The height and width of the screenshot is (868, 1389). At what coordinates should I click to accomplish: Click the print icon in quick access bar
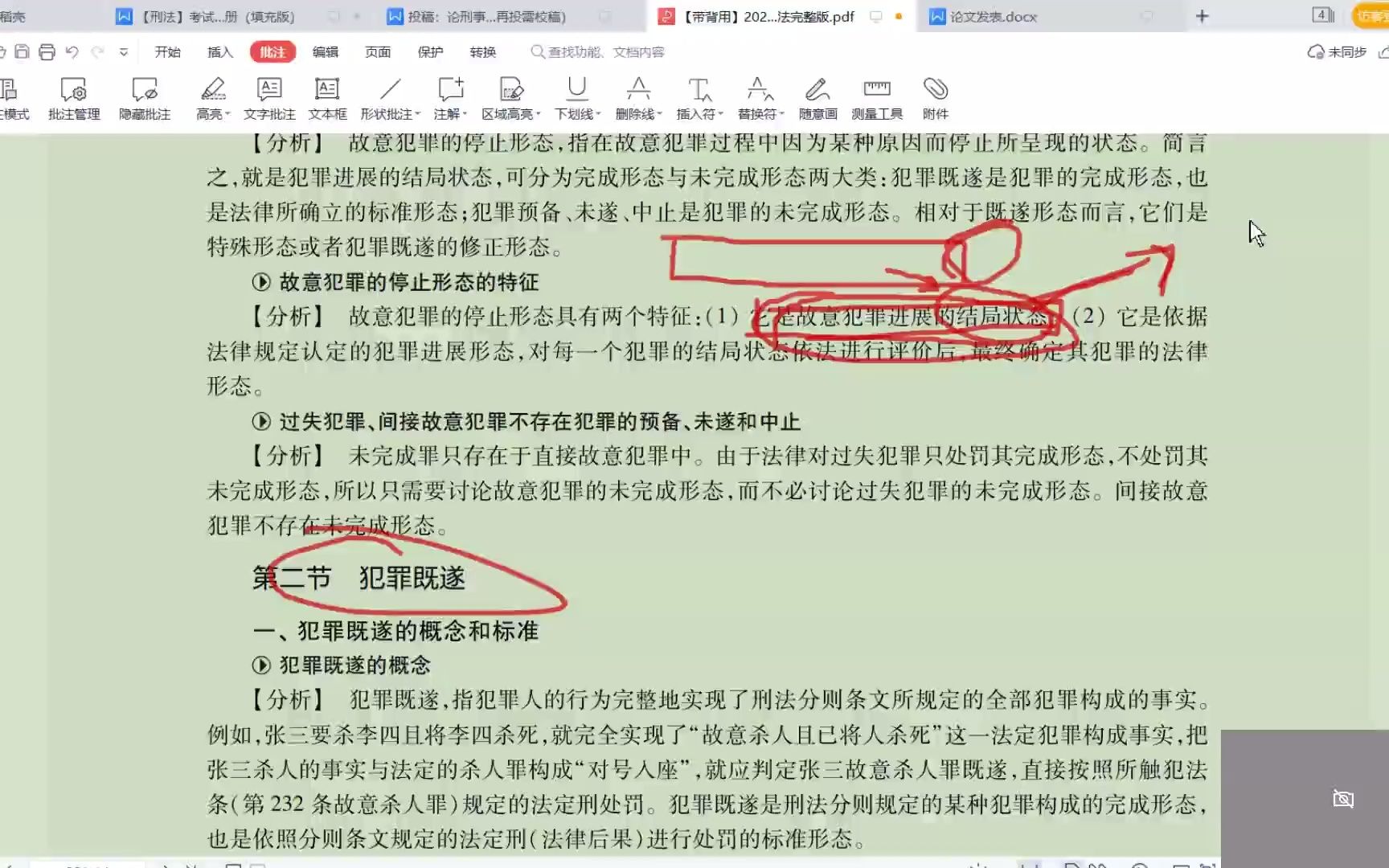(47, 51)
